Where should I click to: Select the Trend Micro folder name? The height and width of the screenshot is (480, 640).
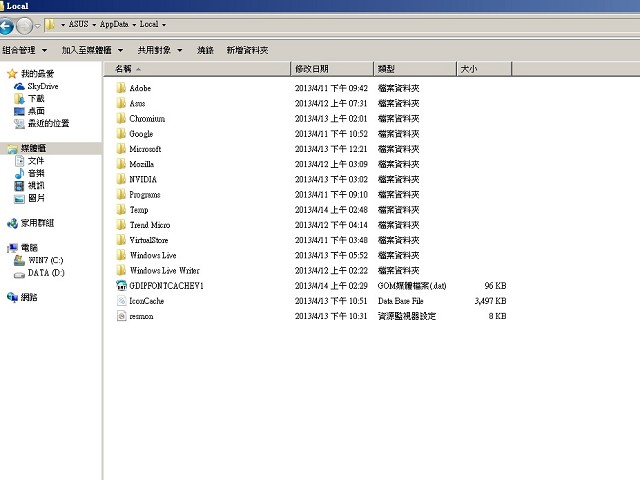(x=149, y=225)
